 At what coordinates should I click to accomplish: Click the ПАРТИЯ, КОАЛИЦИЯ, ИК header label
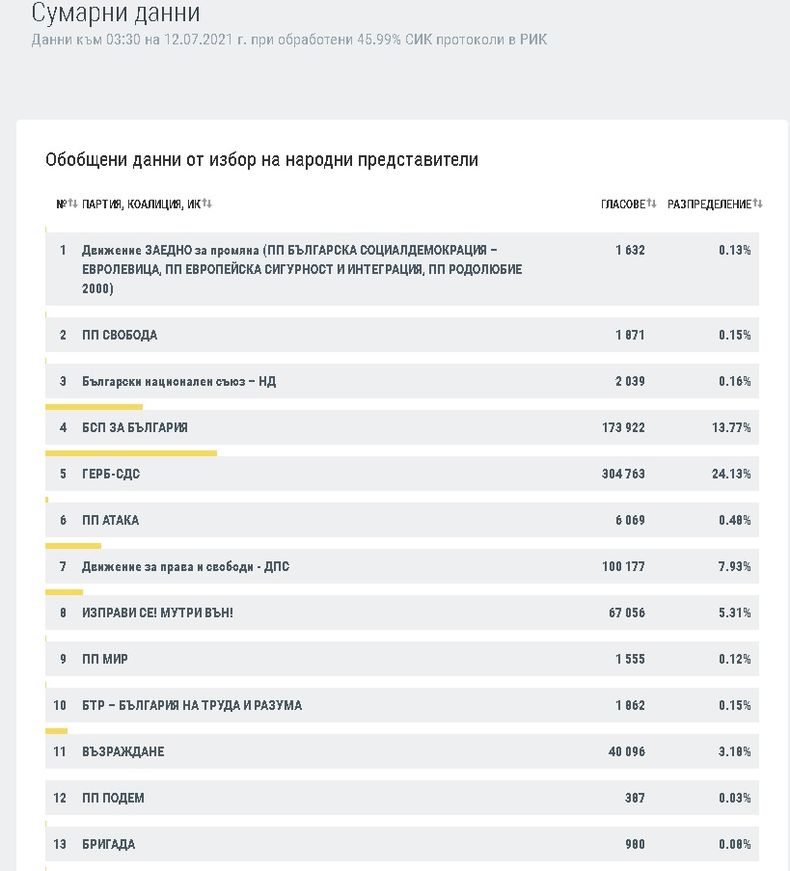click(141, 204)
